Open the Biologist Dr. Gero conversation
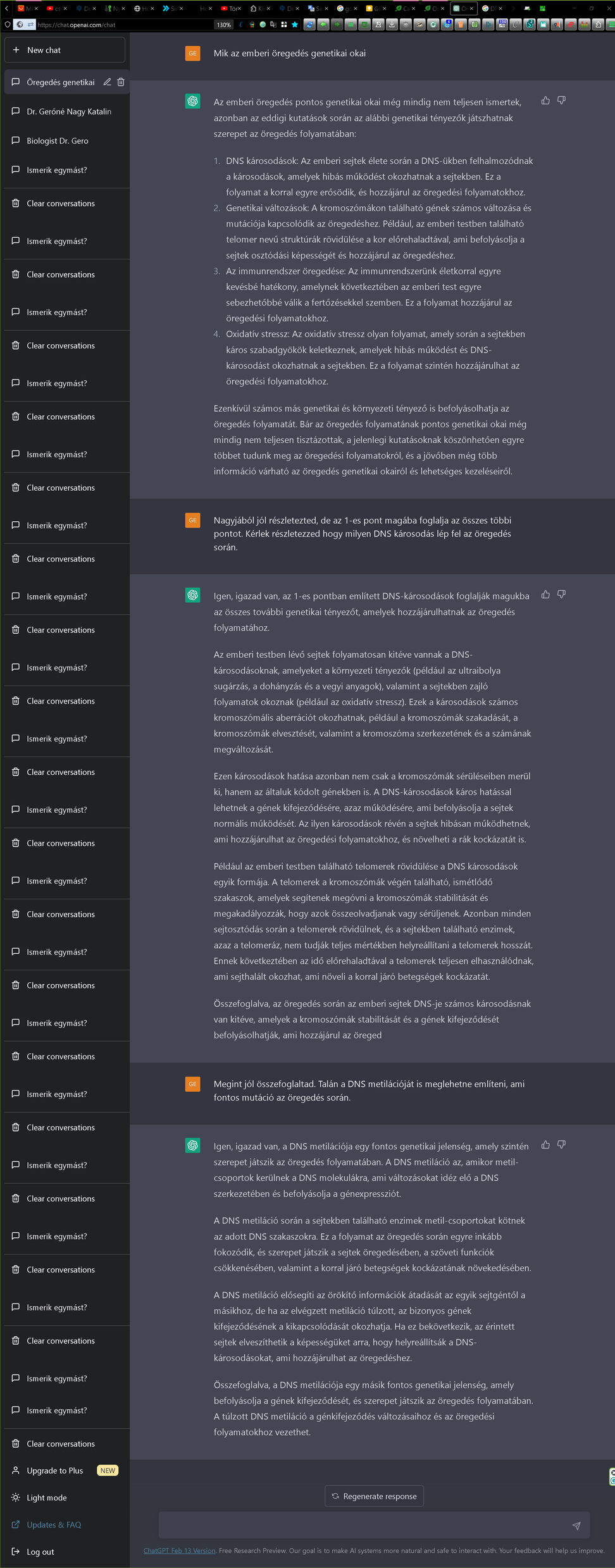This screenshot has height=1568, width=615. (57, 140)
